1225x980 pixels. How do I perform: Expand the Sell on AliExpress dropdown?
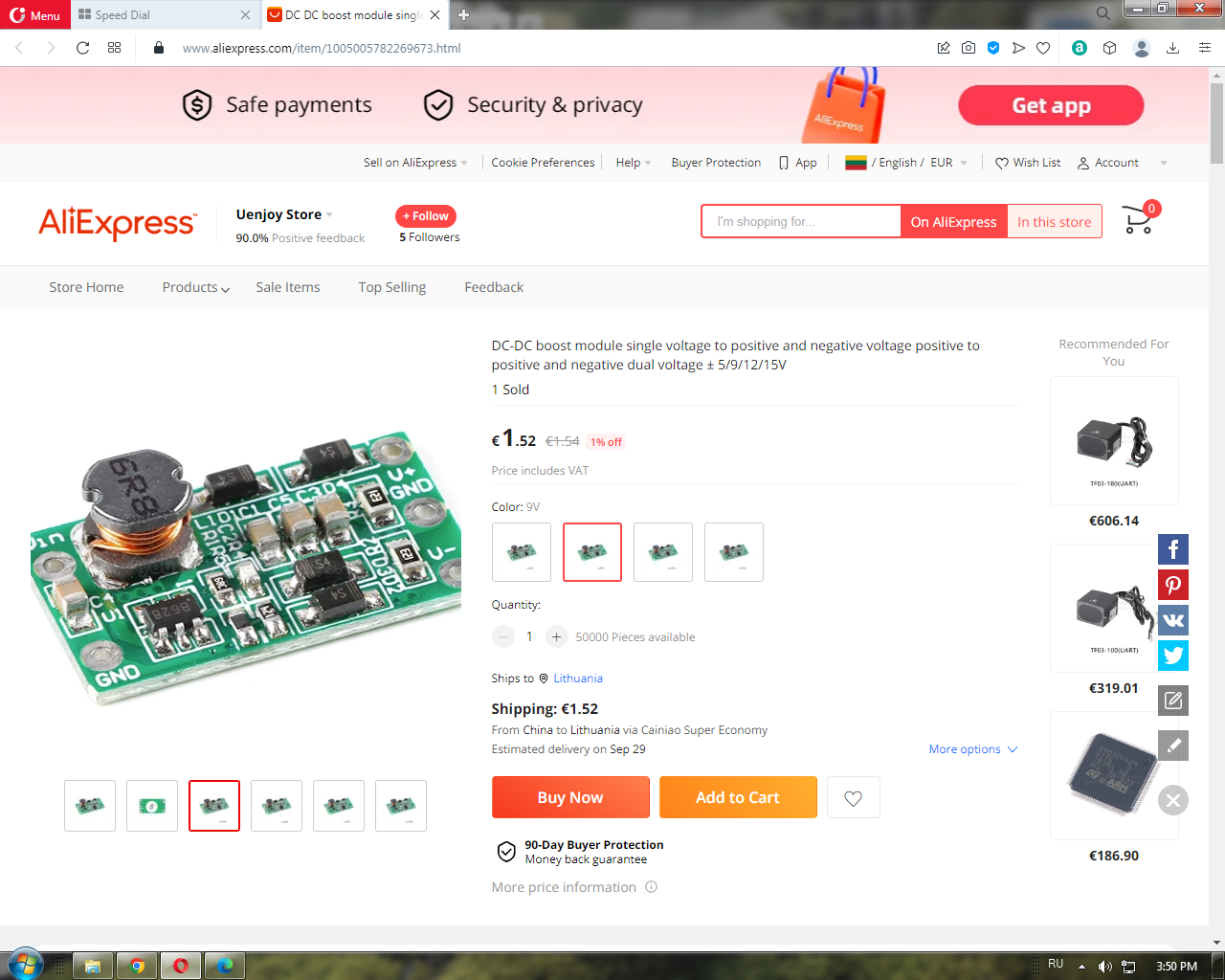tap(415, 163)
